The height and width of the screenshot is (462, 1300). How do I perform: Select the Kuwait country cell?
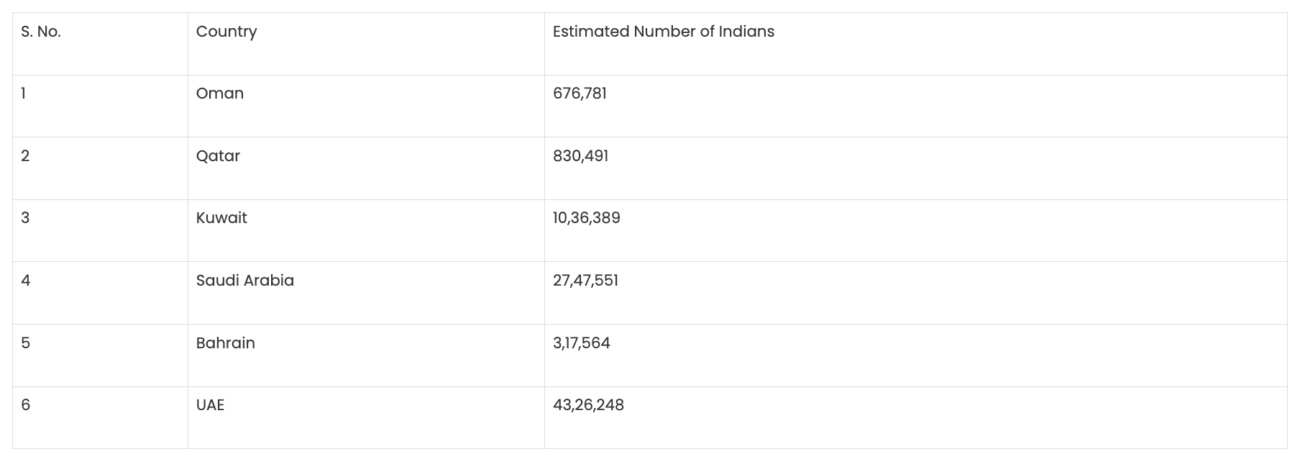click(221, 218)
